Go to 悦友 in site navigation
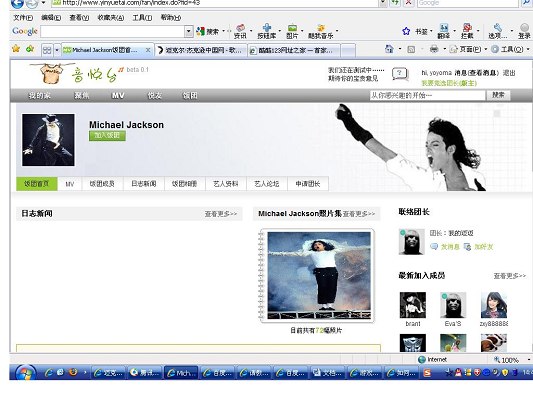The height and width of the screenshot is (400, 533). tap(154, 96)
